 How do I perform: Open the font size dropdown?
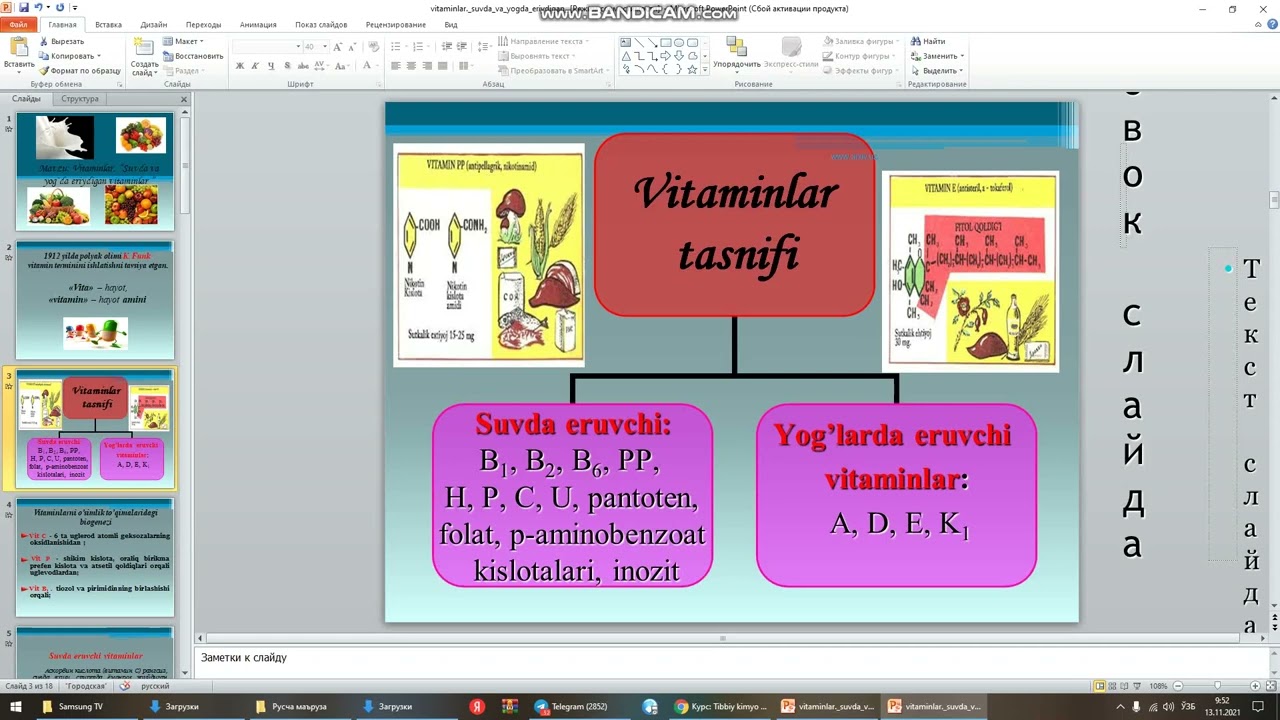(324, 46)
